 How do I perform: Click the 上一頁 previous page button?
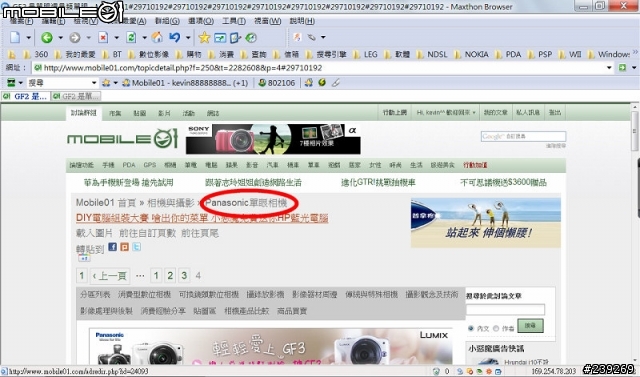(x=110, y=276)
